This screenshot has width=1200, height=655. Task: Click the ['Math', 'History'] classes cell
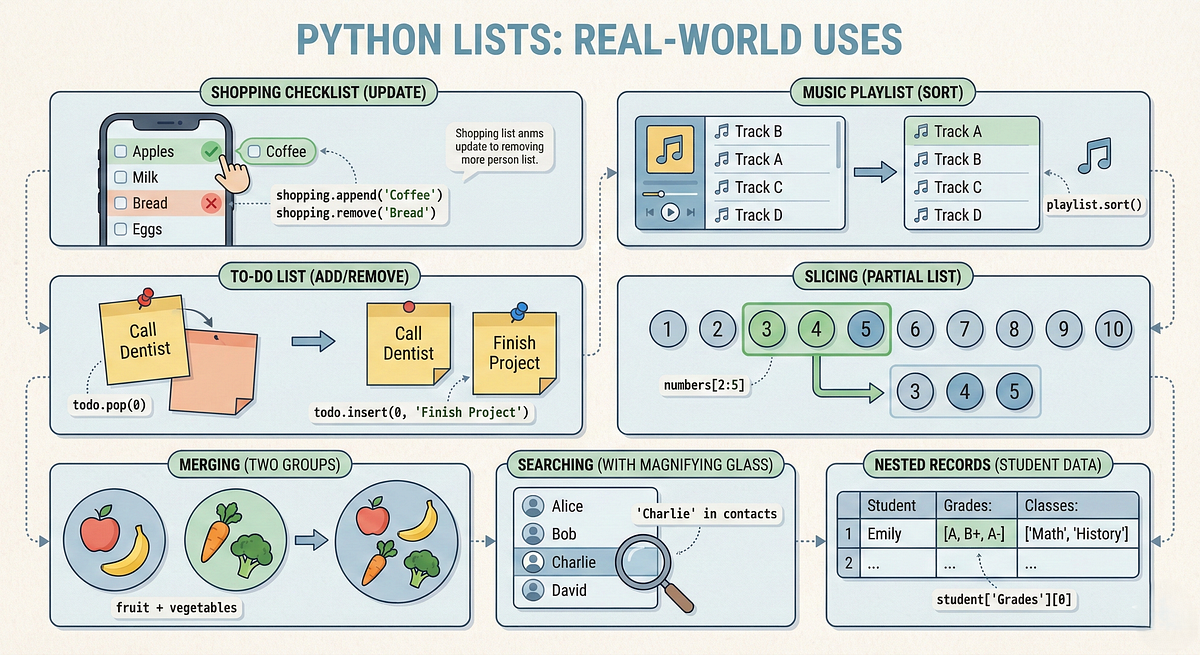pyautogui.click(x=1077, y=534)
